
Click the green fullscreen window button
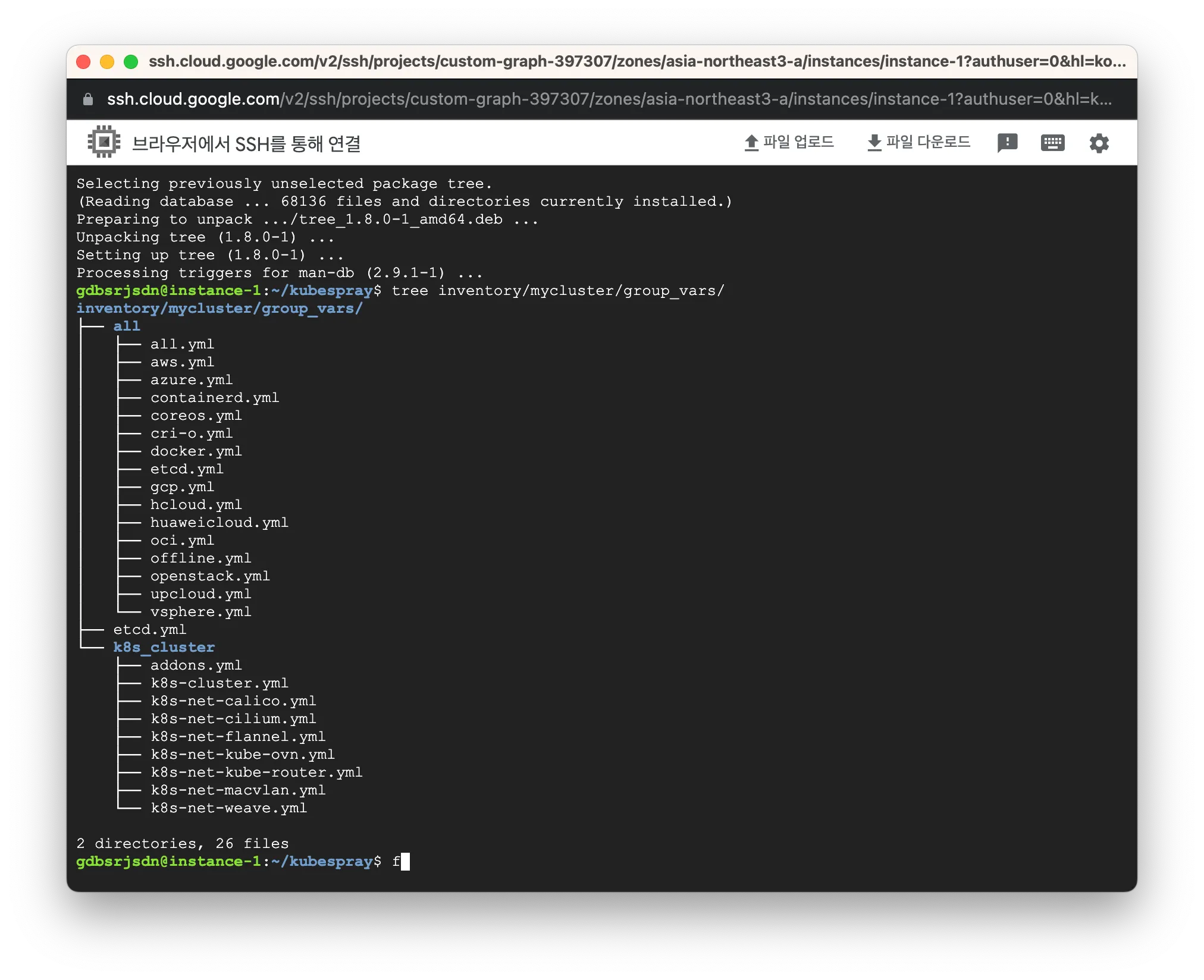(131, 62)
